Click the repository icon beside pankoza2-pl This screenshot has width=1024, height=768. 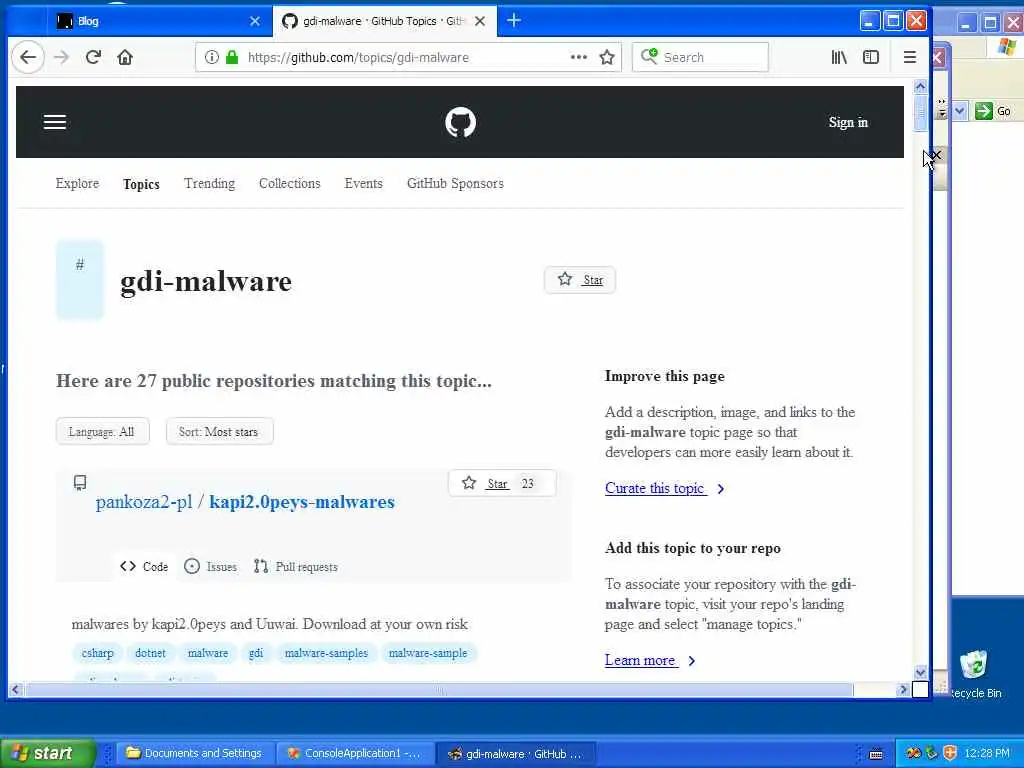(x=80, y=483)
